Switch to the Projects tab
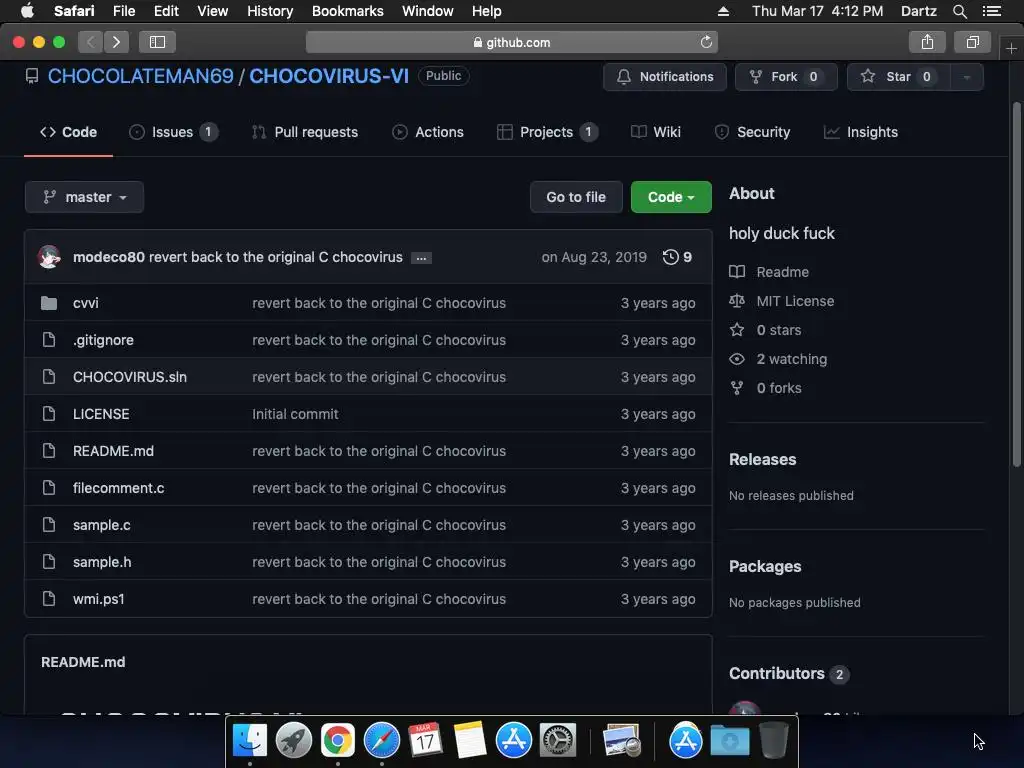This screenshot has width=1024, height=768. pos(547,132)
